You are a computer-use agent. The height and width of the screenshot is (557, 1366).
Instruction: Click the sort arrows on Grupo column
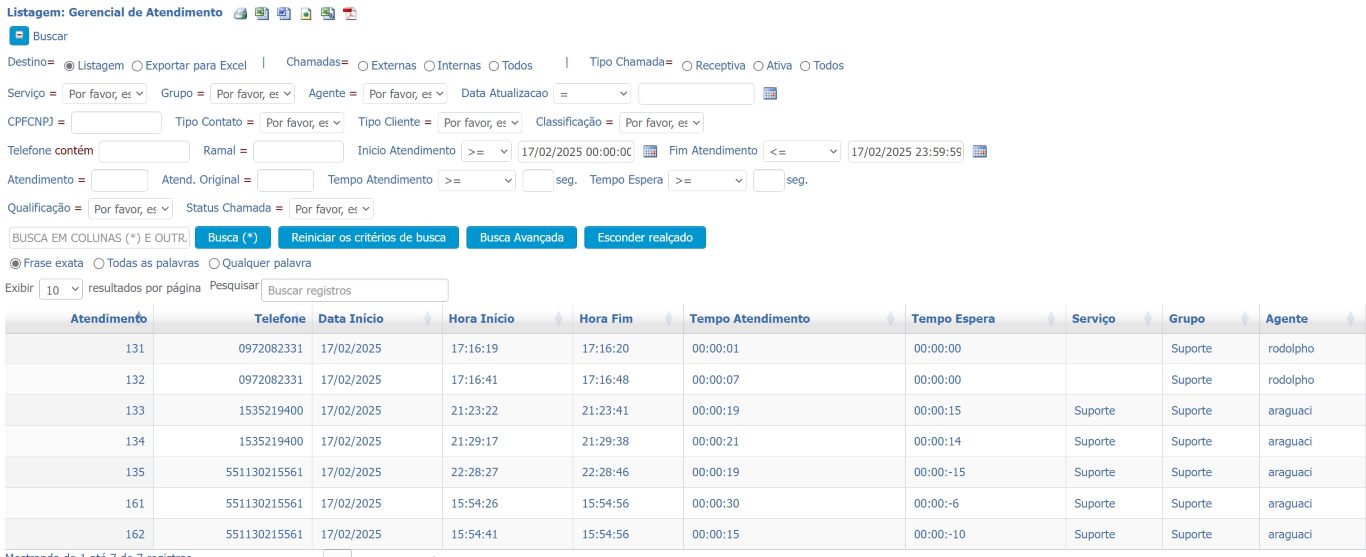pyautogui.click(x=1247, y=319)
